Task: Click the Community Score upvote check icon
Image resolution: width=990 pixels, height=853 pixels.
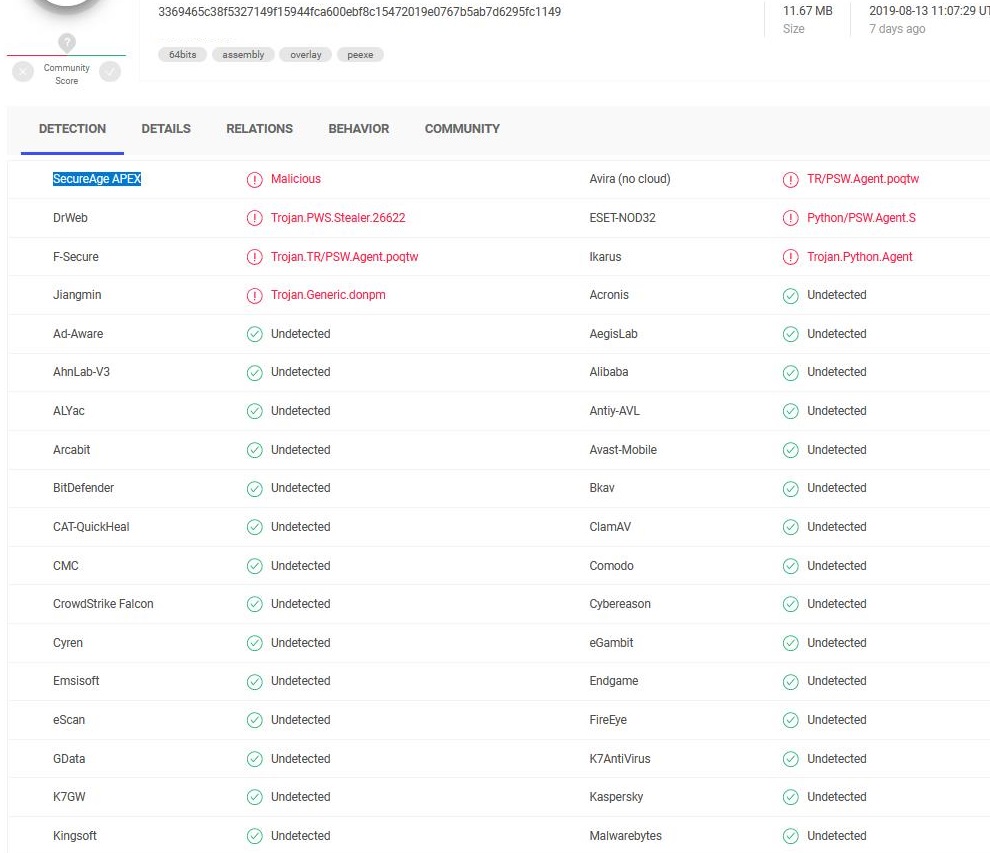Action: (x=110, y=72)
